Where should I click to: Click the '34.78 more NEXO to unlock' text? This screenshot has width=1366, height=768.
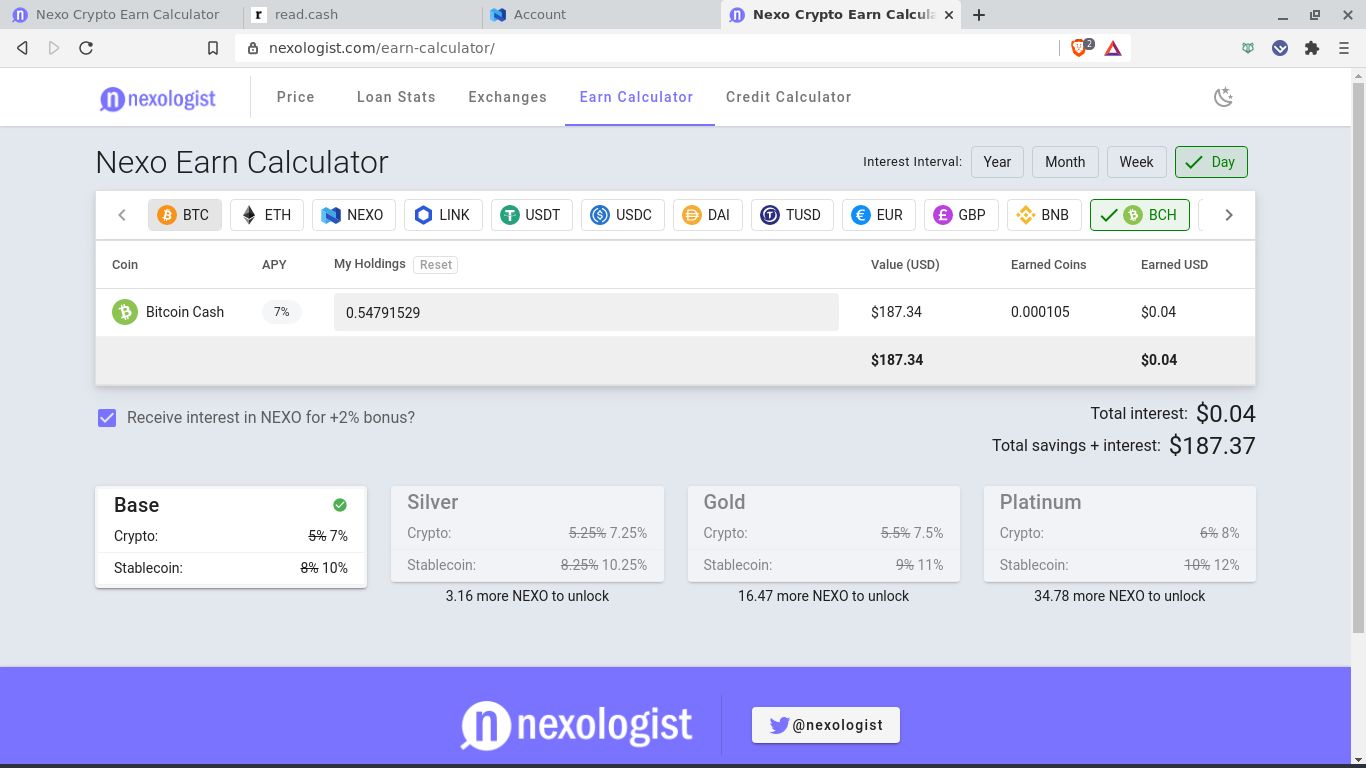1120,596
